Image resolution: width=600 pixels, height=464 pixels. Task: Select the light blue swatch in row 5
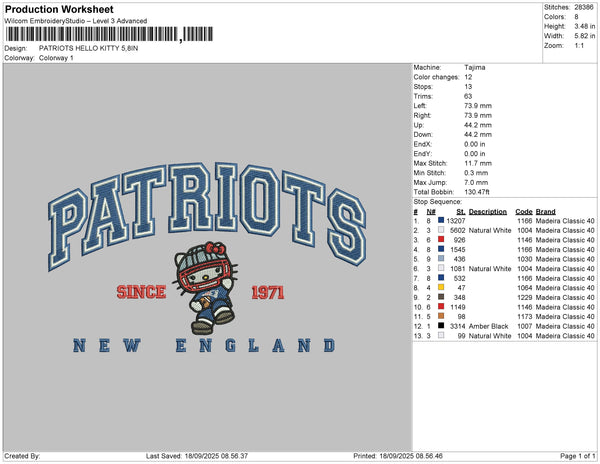pos(441,259)
